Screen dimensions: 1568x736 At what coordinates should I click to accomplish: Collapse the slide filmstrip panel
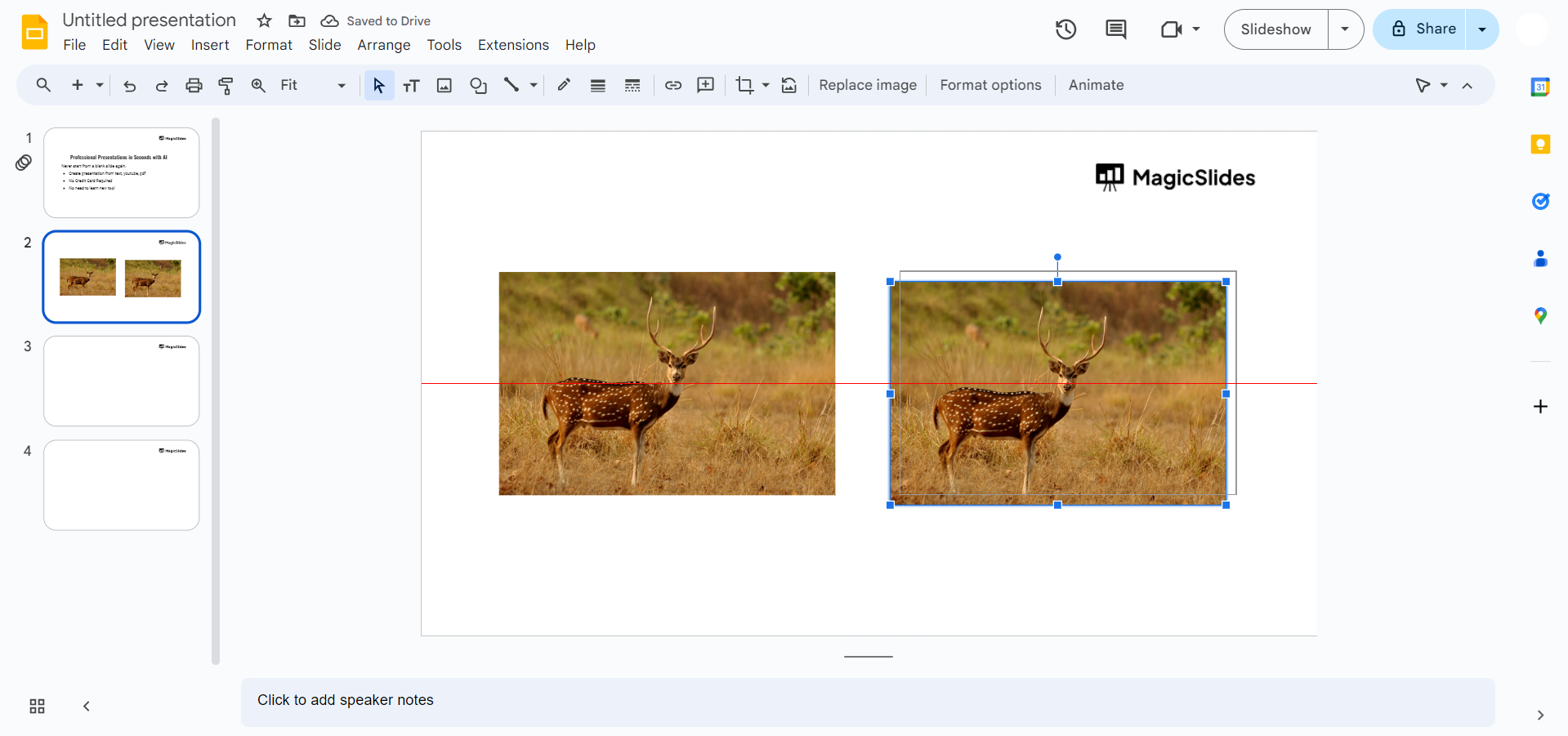pos(86,707)
